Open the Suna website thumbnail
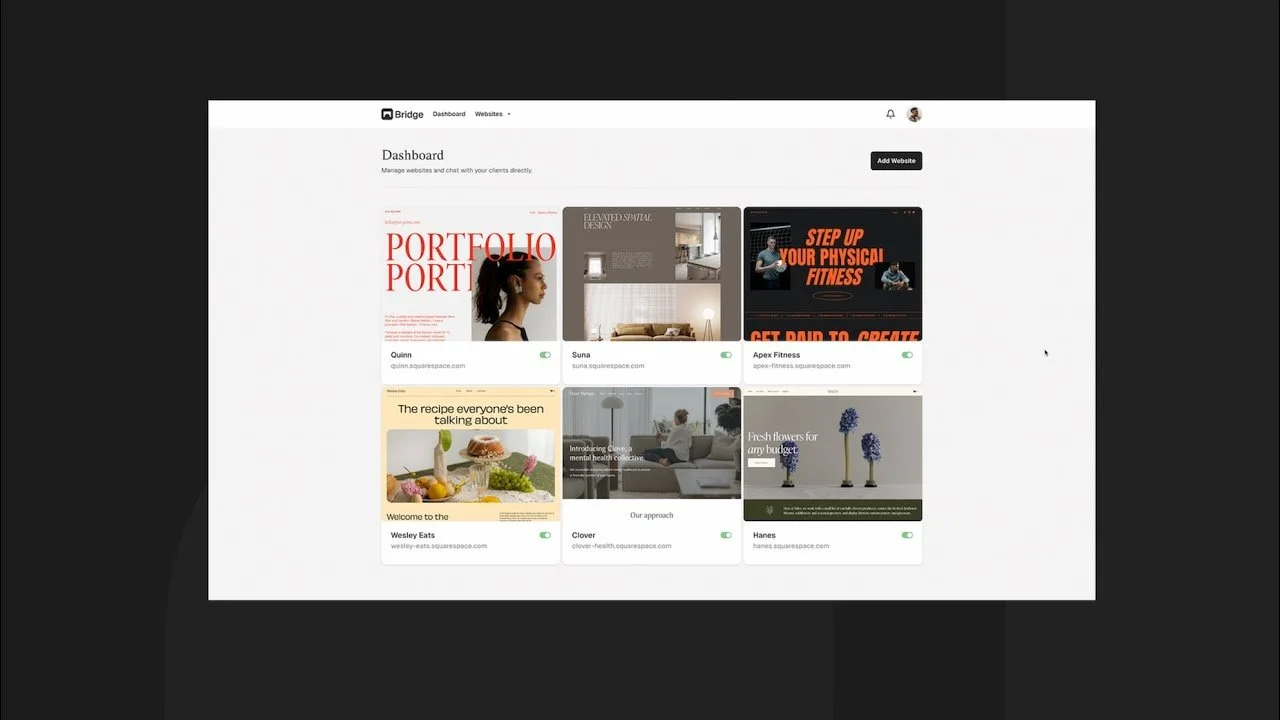The width and height of the screenshot is (1280, 720). [x=651, y=274]
